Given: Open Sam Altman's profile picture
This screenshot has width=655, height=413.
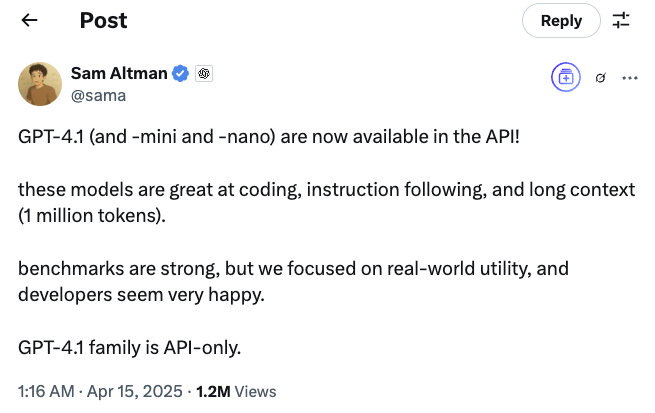Looking at the screenshot, I should pos(40,84).
